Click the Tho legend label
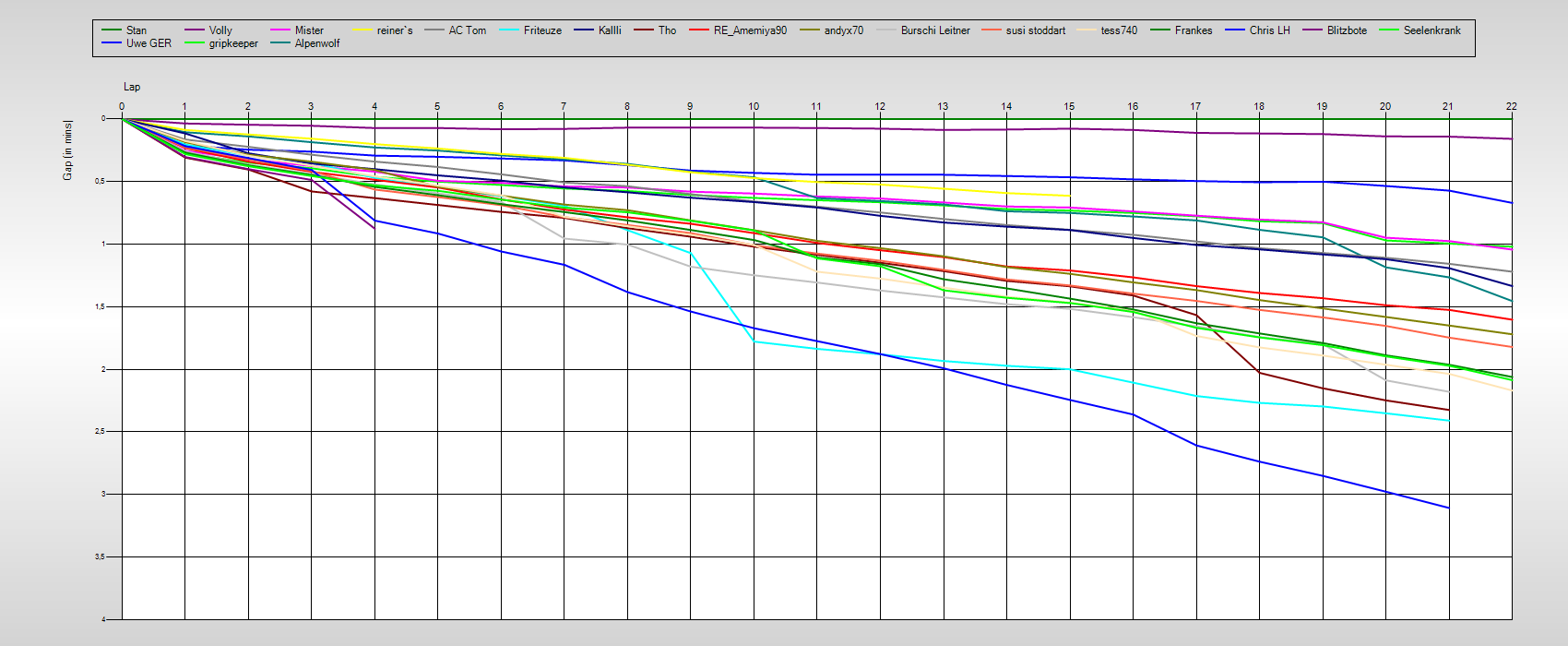This screenshot has width=1568, height=646. (667, 30)
